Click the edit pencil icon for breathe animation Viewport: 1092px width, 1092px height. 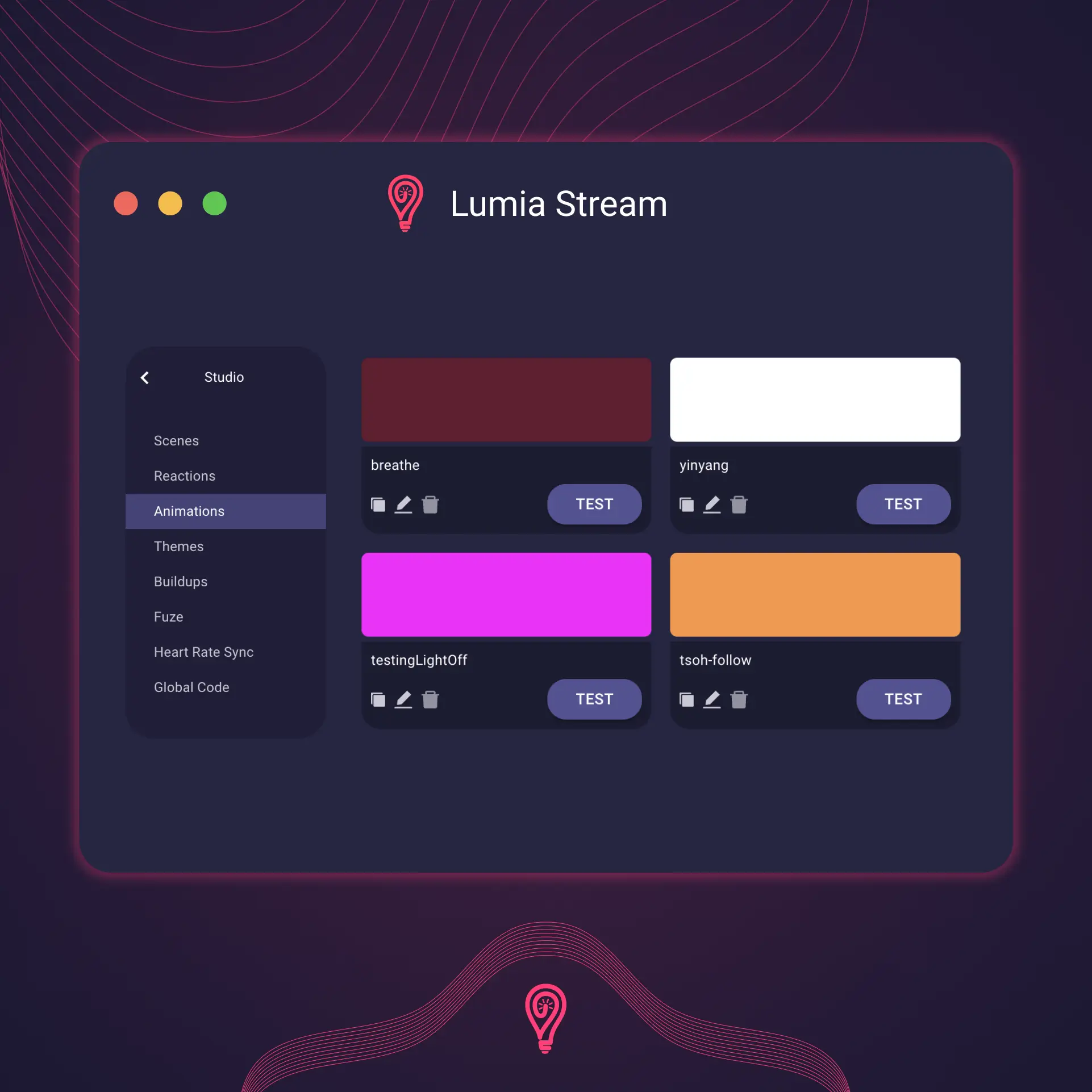pos(403,504)
